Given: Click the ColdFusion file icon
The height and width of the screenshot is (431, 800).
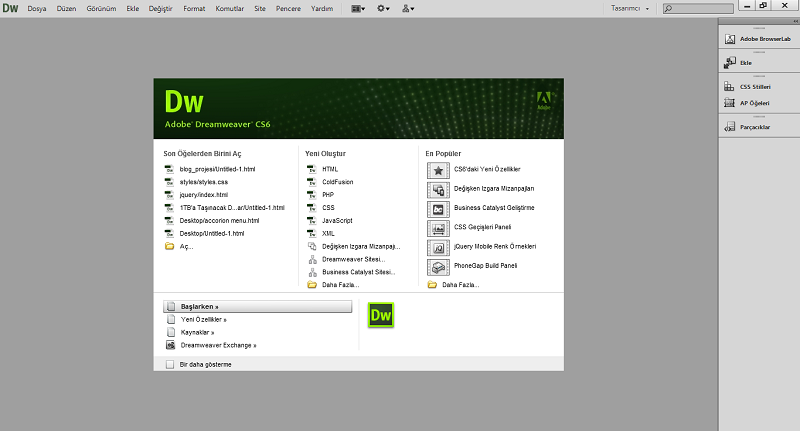Looking at the screenshot, I should (x=312, y=182).
